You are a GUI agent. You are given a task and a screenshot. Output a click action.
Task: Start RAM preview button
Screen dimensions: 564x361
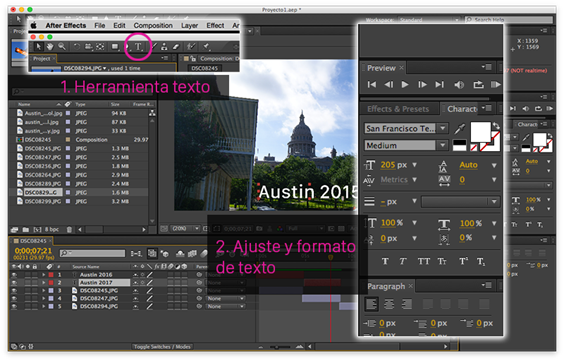[496, 85]
